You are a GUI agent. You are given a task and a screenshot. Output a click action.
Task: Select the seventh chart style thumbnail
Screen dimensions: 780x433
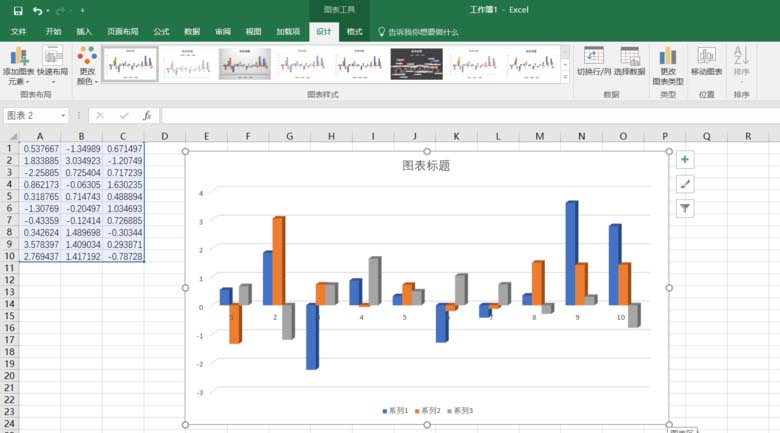(474, 64)
